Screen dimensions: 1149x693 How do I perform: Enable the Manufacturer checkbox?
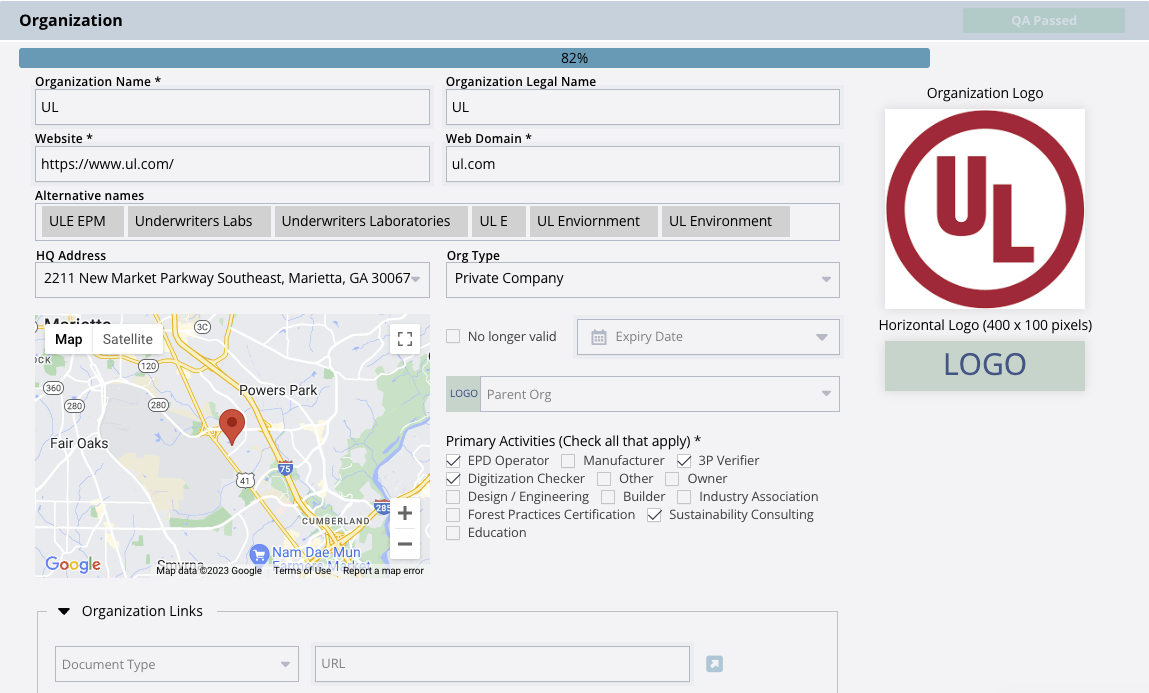[568, 461]
